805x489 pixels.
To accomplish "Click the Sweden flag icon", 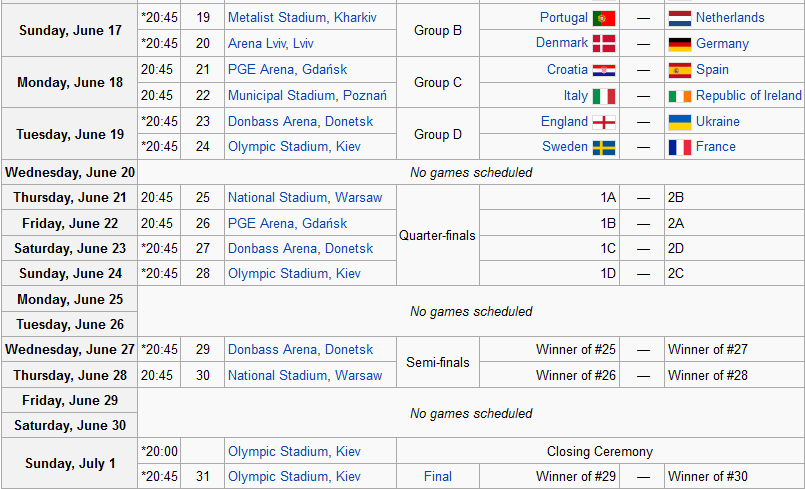I will pyautogui.click(x=604, y=148).
